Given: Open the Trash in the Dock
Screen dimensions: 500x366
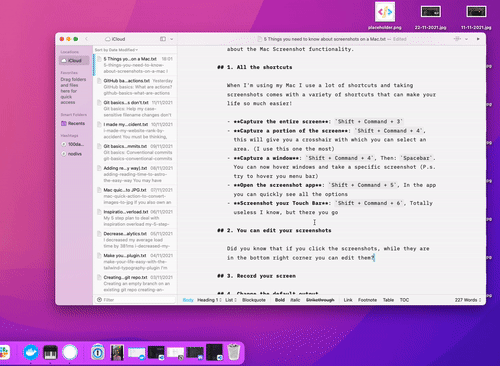Looking at the screenshot, I should click(234, 352).
